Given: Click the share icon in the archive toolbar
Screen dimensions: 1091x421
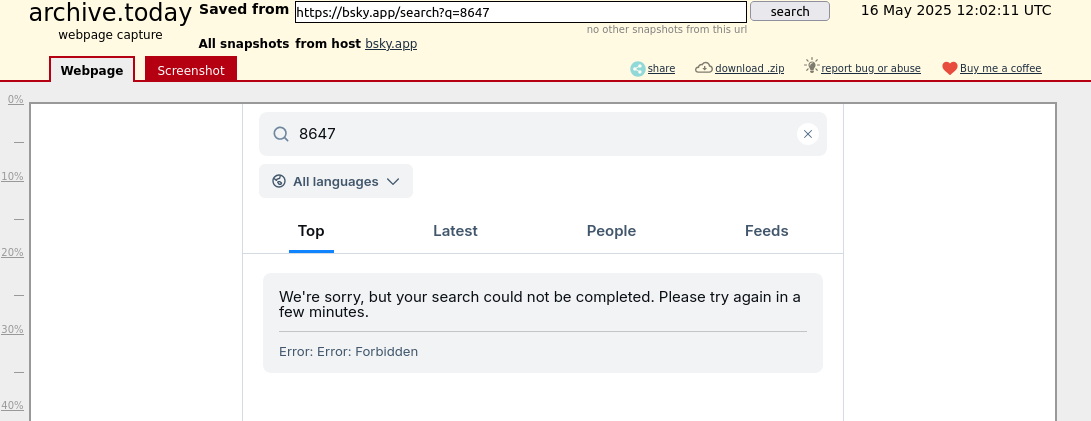Looking at the screenshot, I should [637, 68].
